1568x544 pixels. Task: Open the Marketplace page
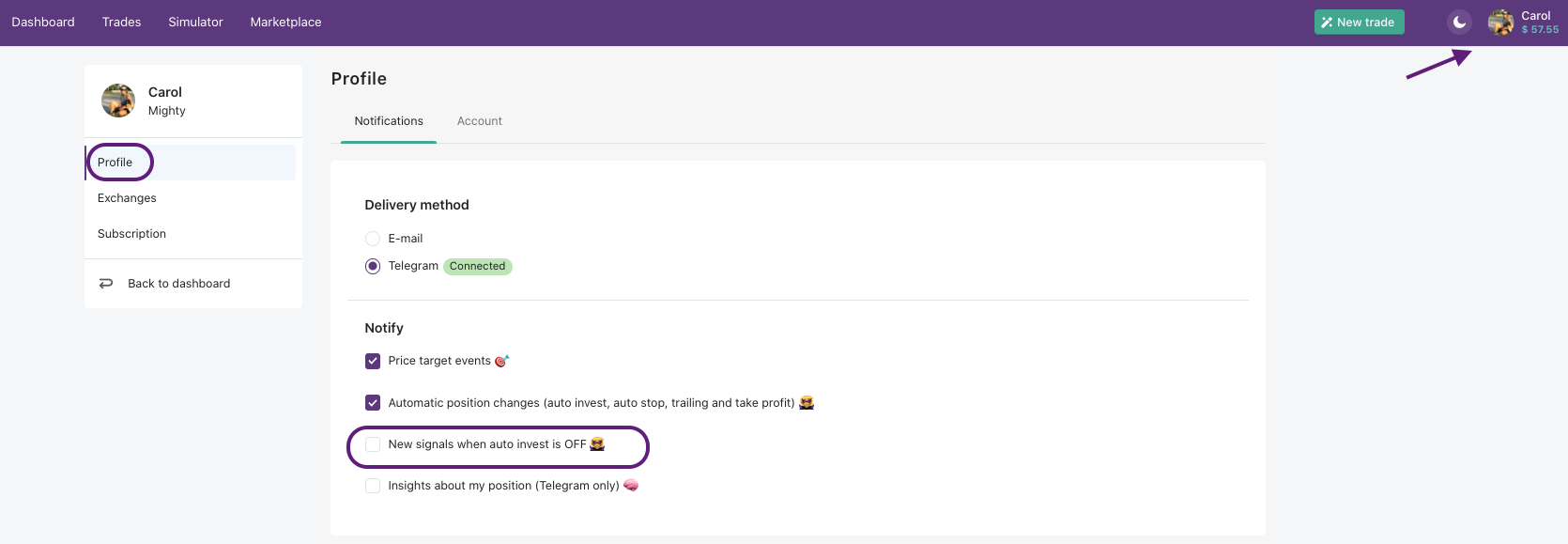285,23
